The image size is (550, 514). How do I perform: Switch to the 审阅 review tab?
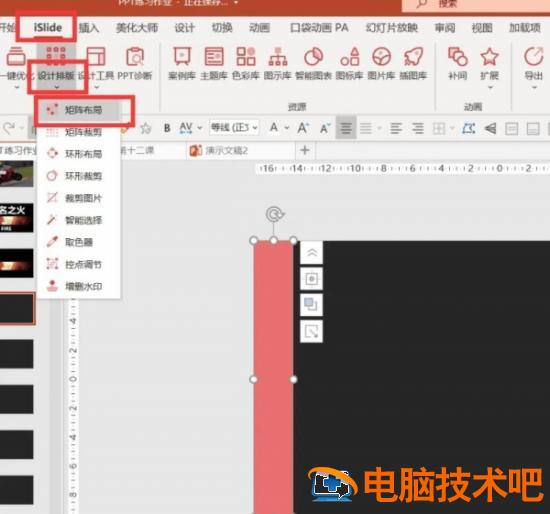pos(445,28)
